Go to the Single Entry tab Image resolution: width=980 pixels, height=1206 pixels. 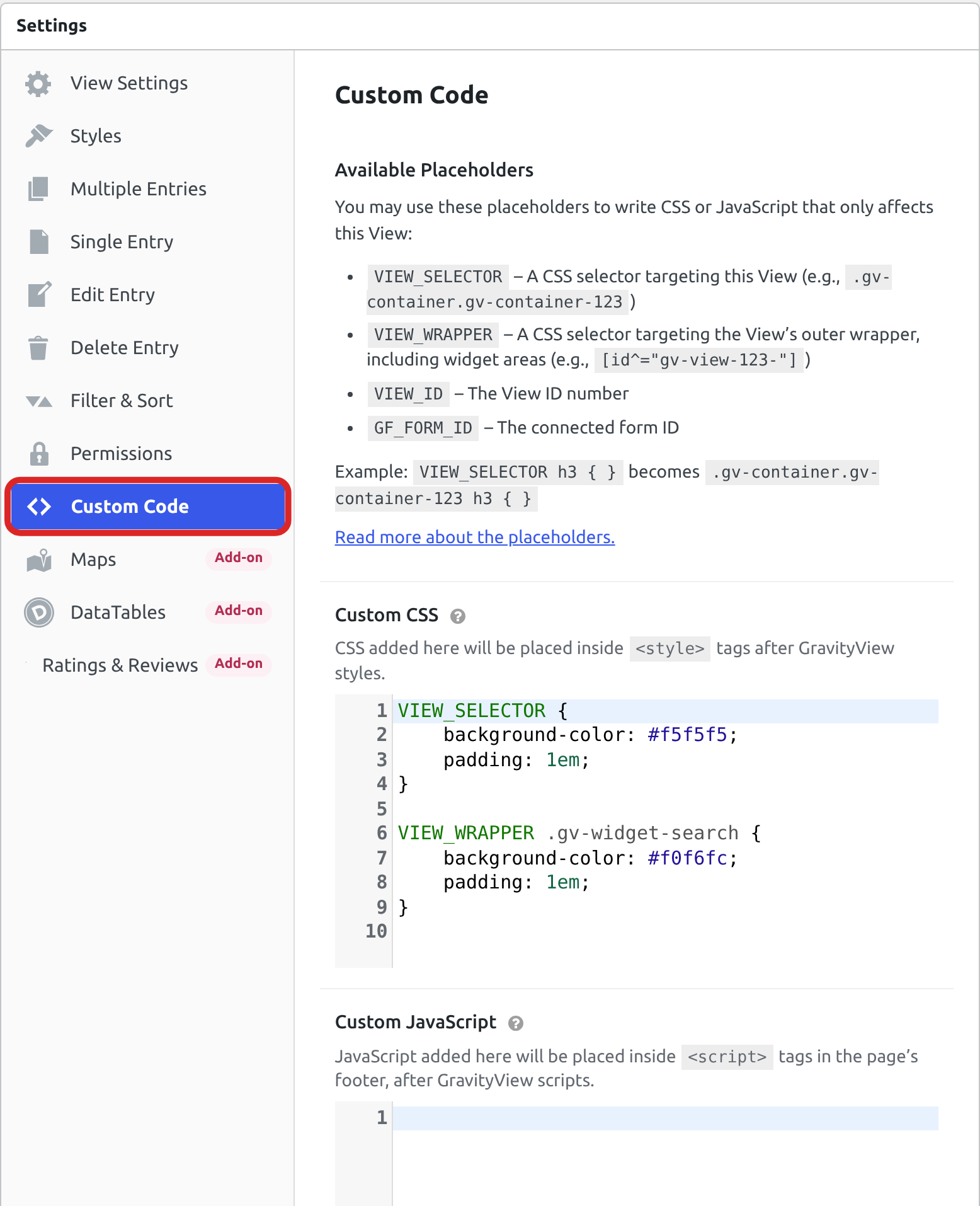tap(149, 242)
